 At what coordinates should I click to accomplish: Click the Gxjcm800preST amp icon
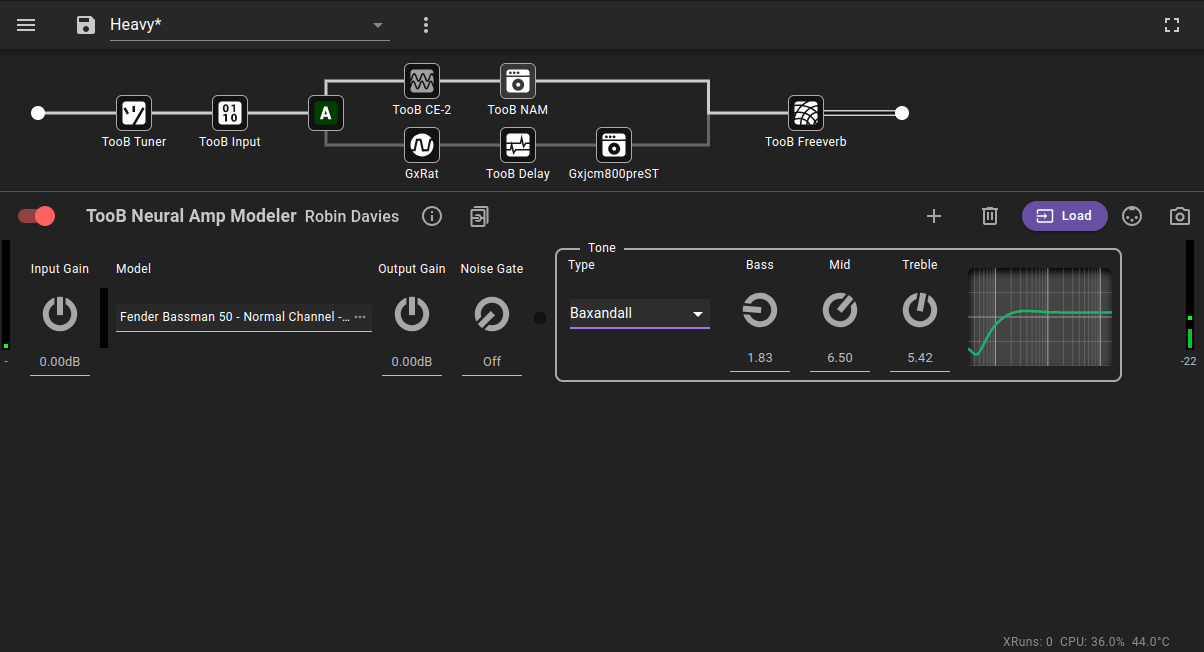click(613, 145)
